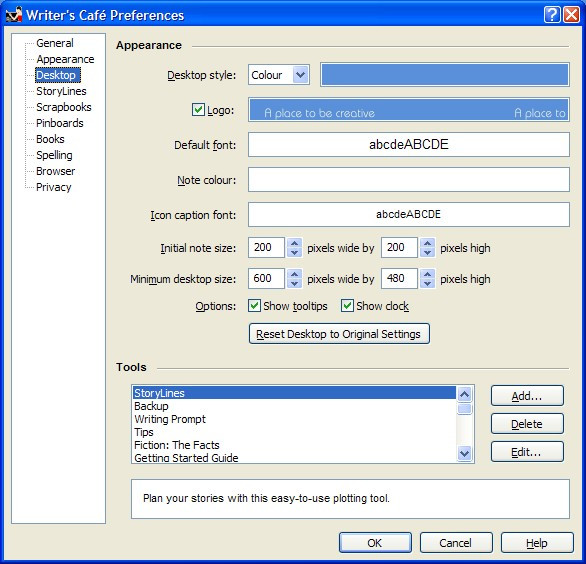
Task: Decrease minimum desktop height with the down arrow
Action: 427,283
